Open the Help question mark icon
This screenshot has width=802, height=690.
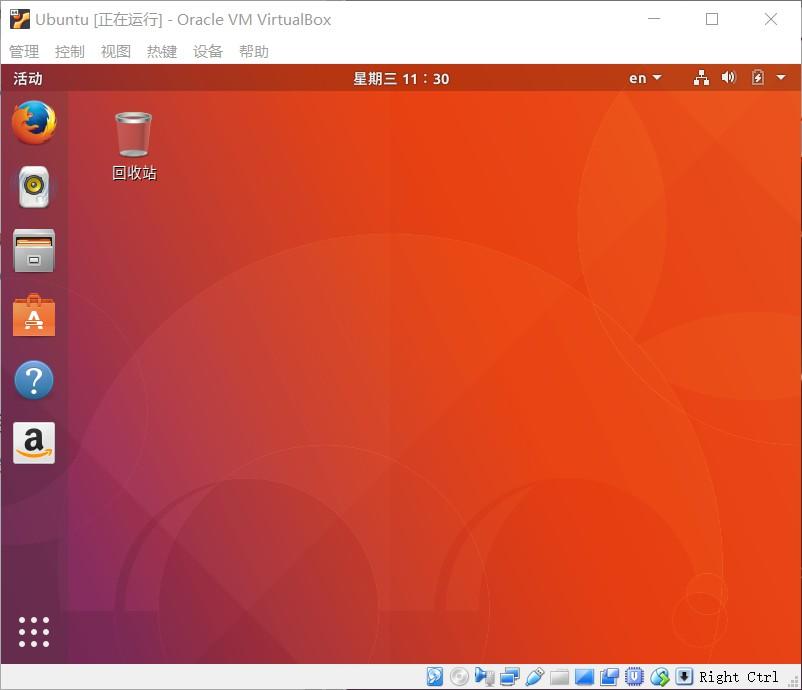pos(34,380)
